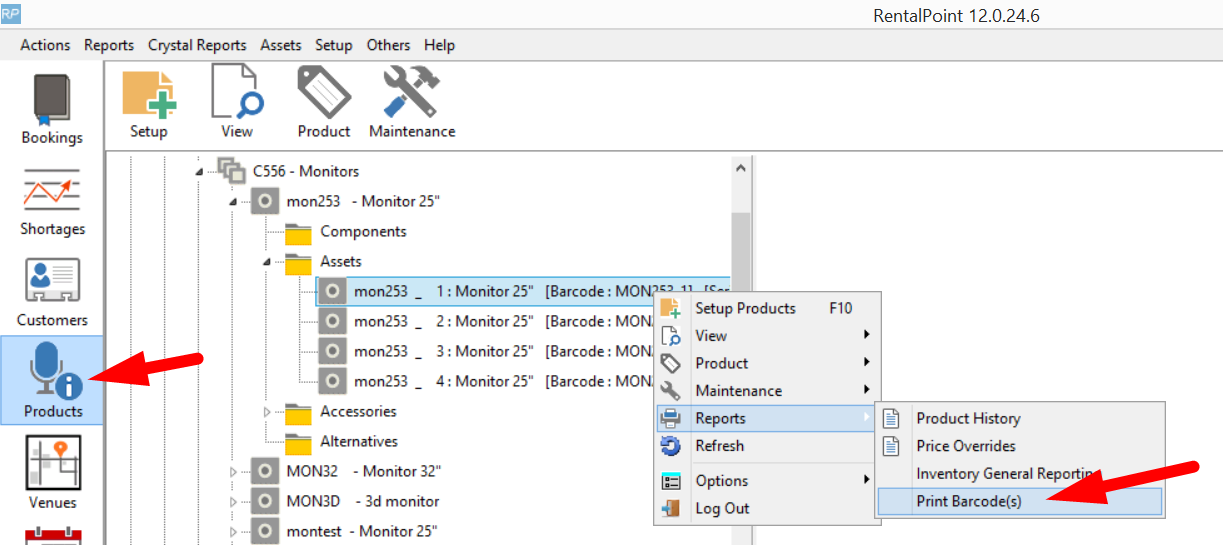
Task: Open the Options submenu in context menu
Action: point(767,481)
